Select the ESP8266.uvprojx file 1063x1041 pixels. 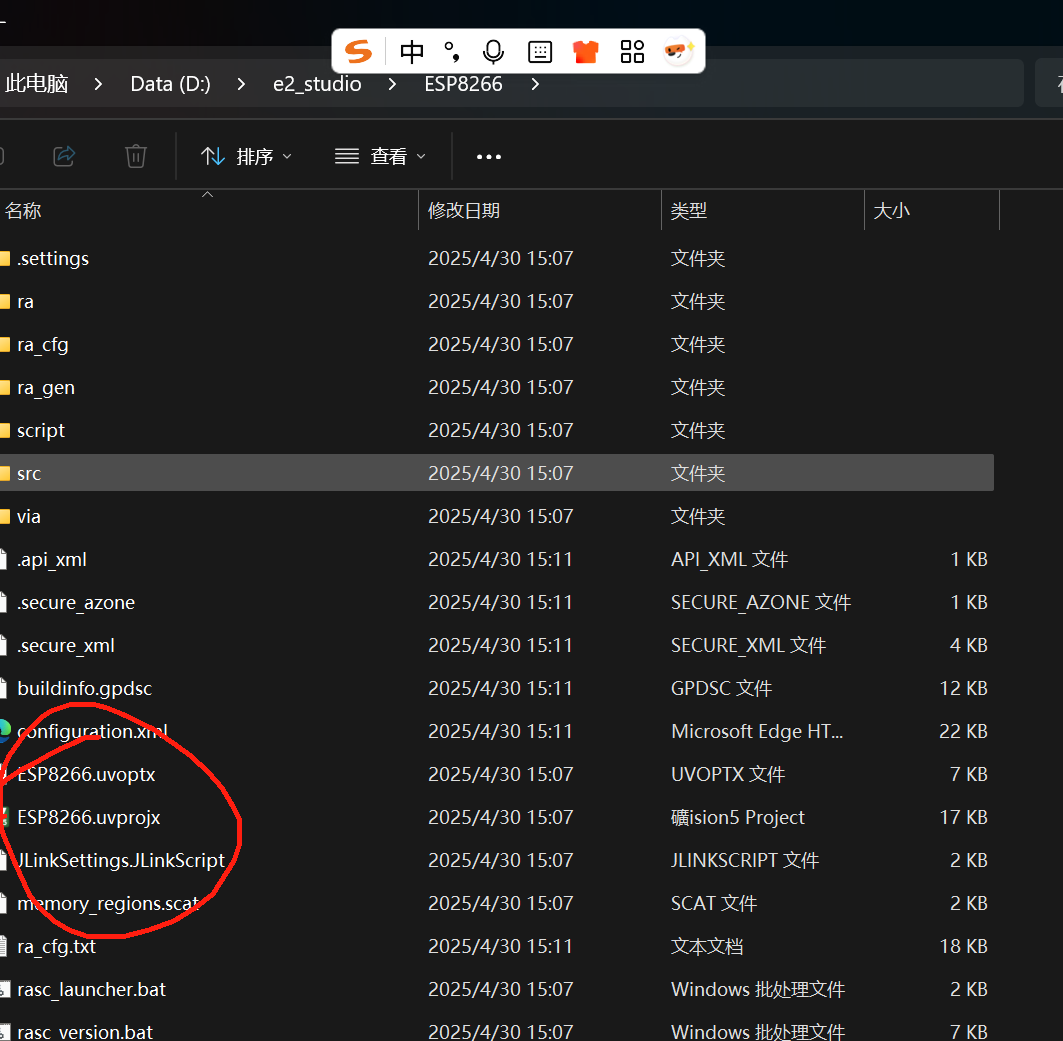pyautogui.click(x=89, y=817)
